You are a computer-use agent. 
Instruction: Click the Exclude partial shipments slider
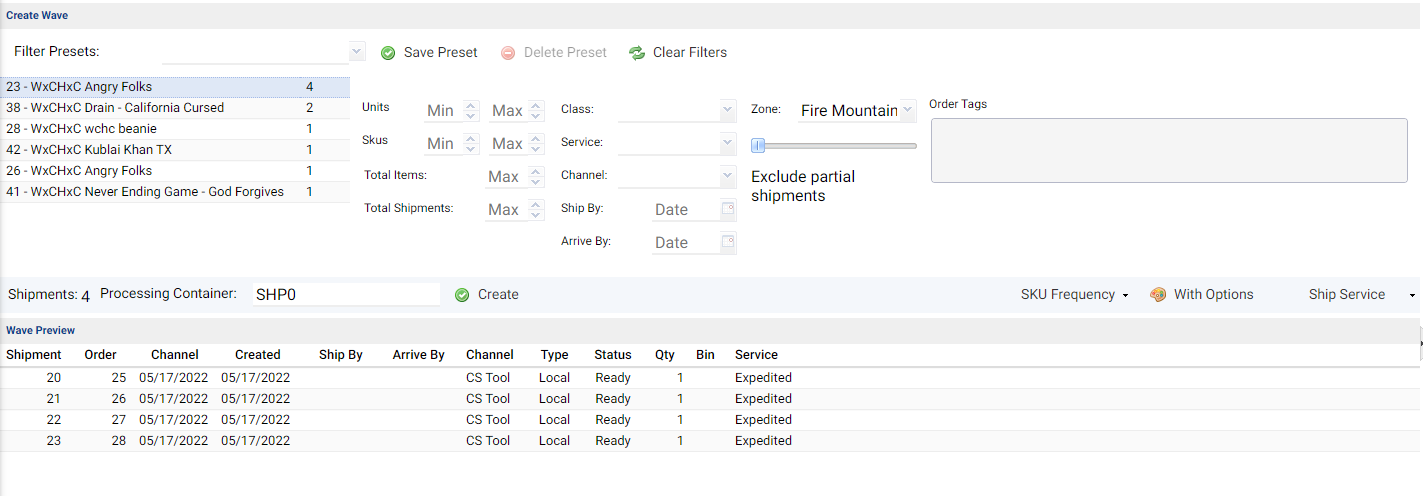(834, 146)
